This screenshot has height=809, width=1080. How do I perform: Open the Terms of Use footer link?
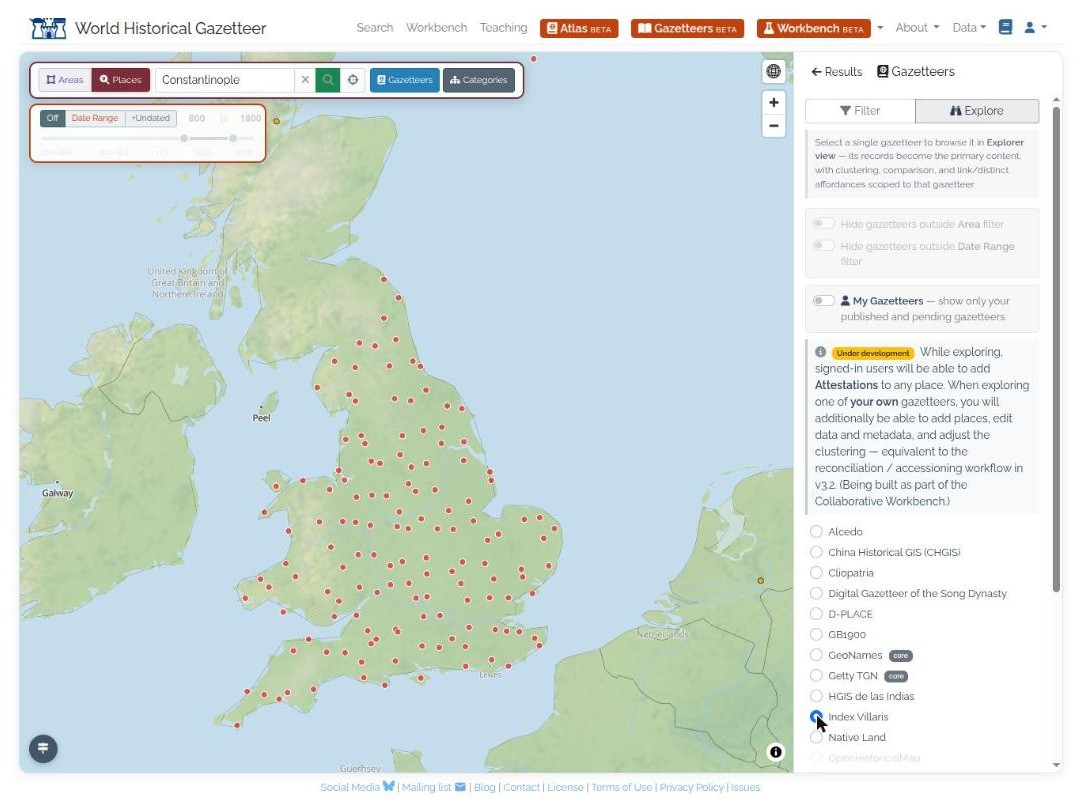621,787
